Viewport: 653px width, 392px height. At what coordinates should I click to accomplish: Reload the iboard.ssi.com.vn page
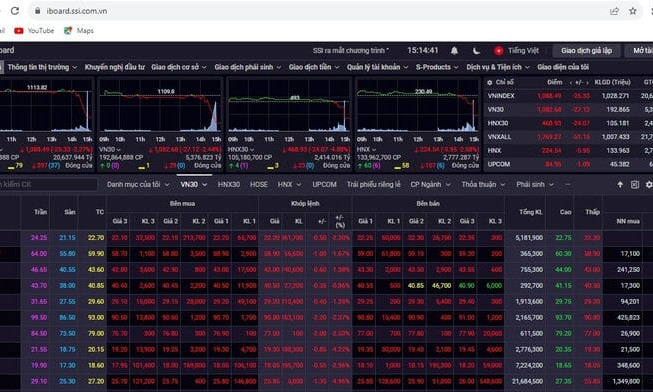(15, 11)
